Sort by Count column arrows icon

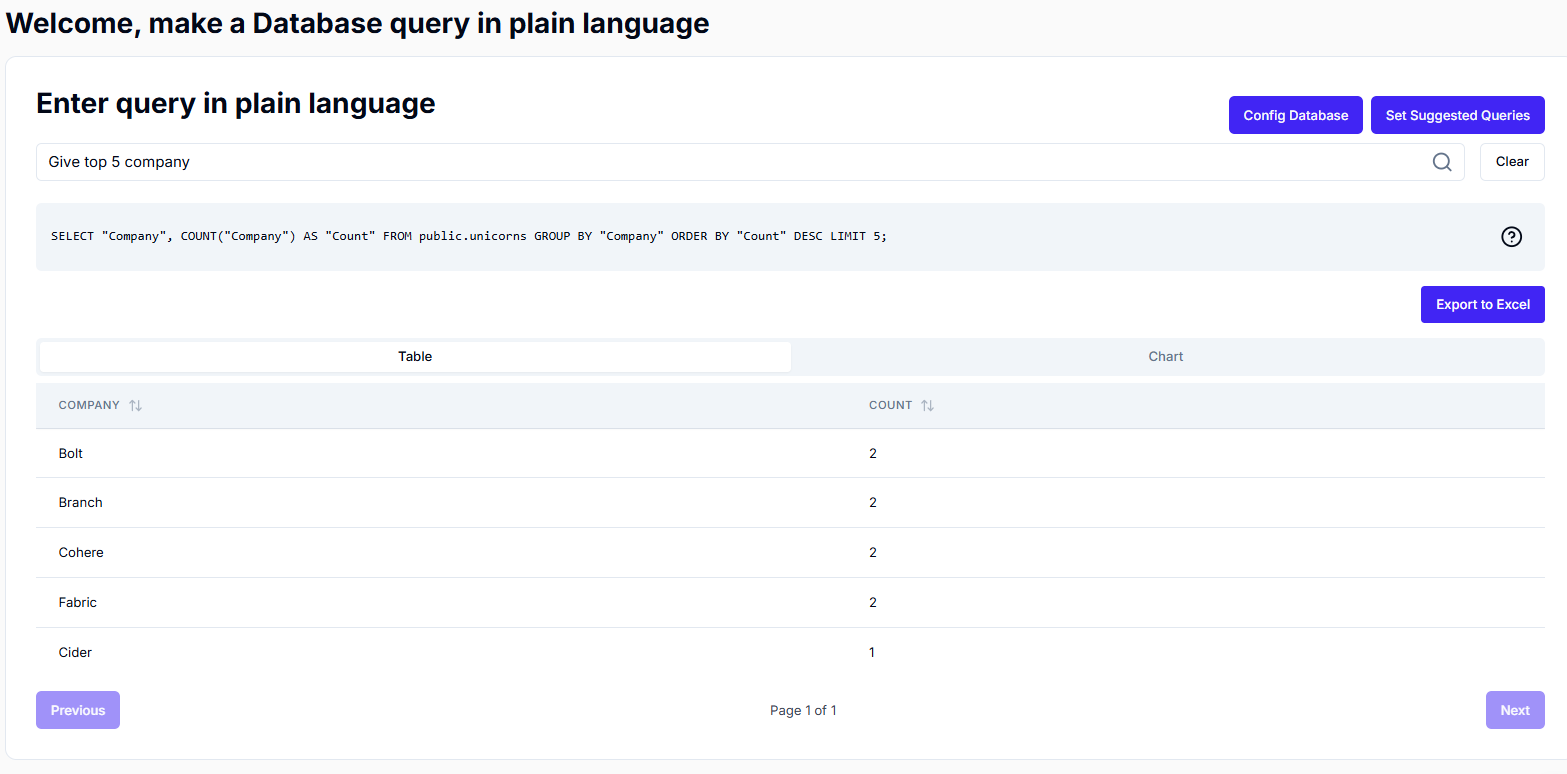927,406
